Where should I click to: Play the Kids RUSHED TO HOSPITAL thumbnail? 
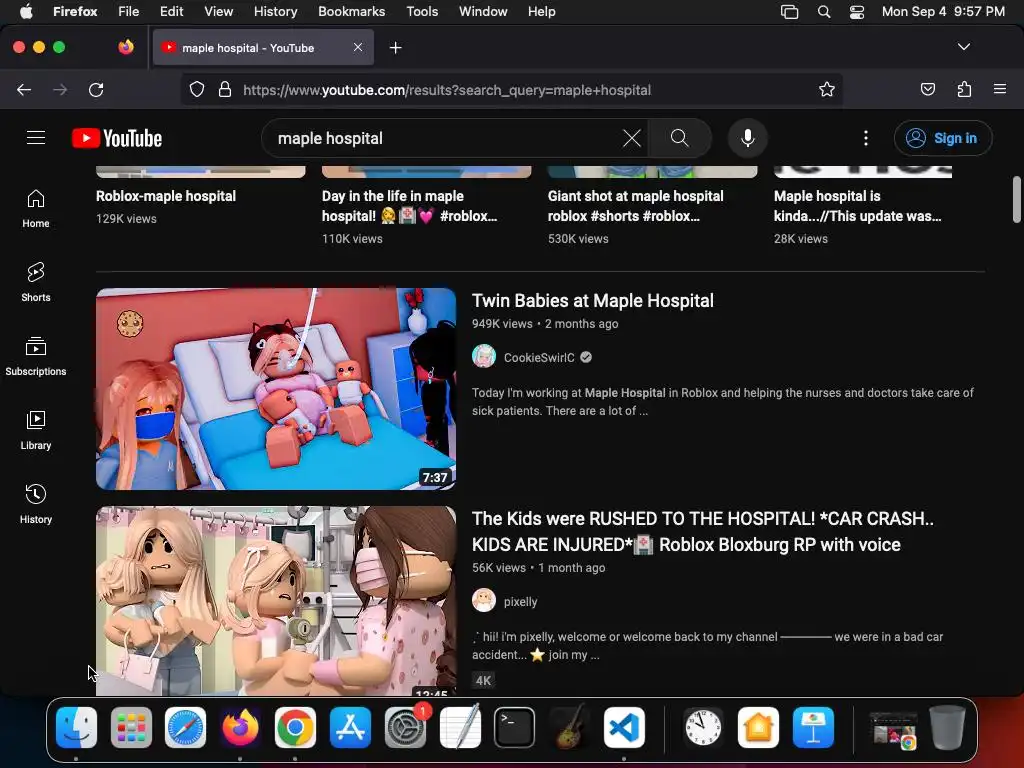[276, 601]
